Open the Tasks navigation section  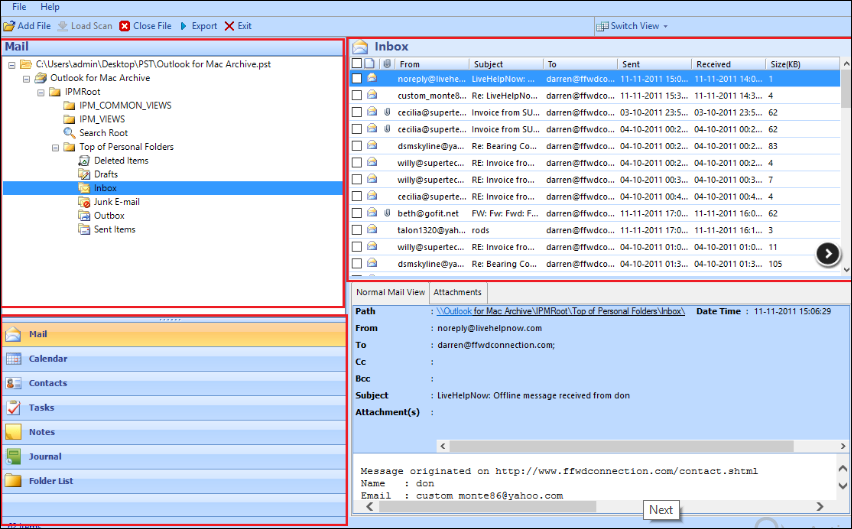174,408
